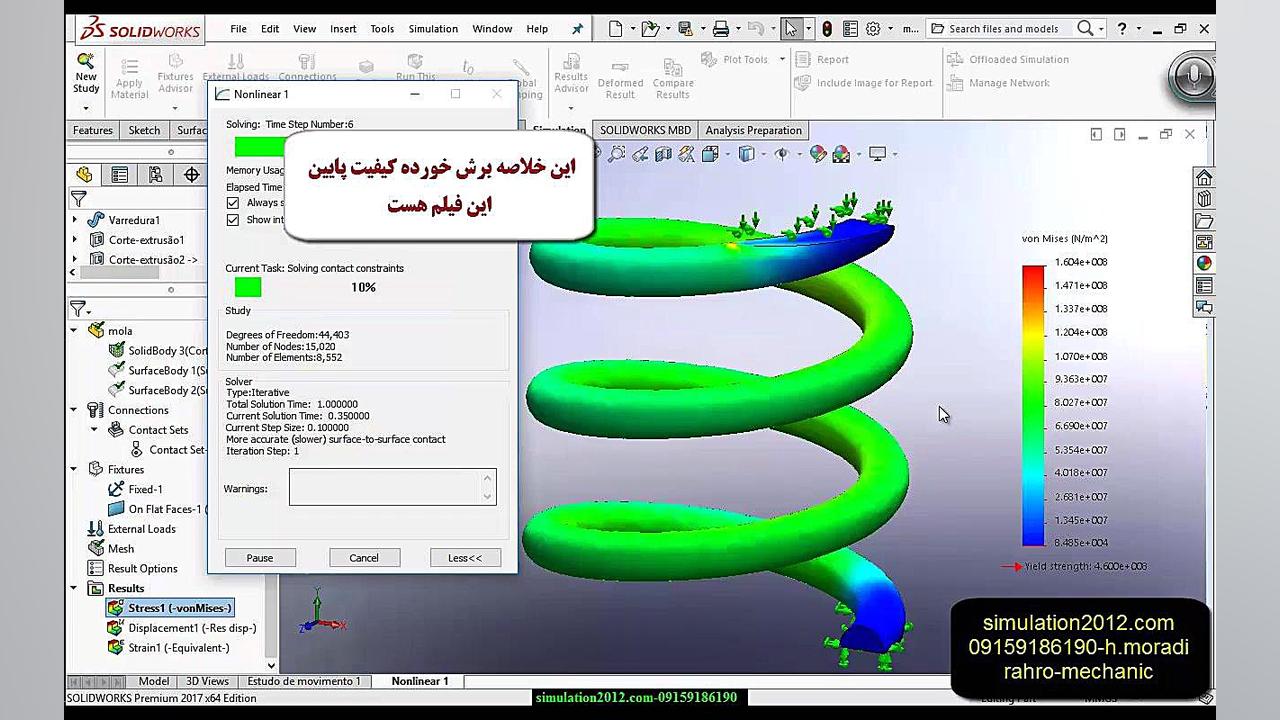Pin the menu bar with pushpin
The height and width of the screenshot is (720, 1280).
pos(577,29)
